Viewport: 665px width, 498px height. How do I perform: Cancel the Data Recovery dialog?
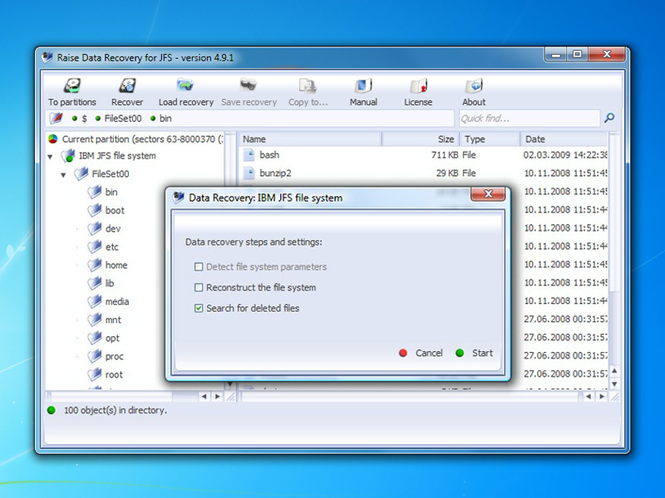point(421,353)
